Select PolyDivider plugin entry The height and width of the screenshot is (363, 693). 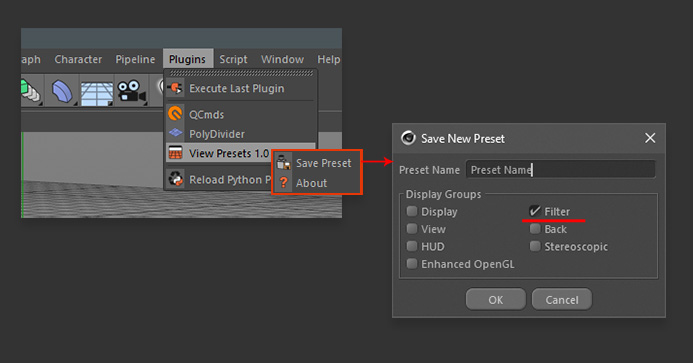tap(241, 134)
